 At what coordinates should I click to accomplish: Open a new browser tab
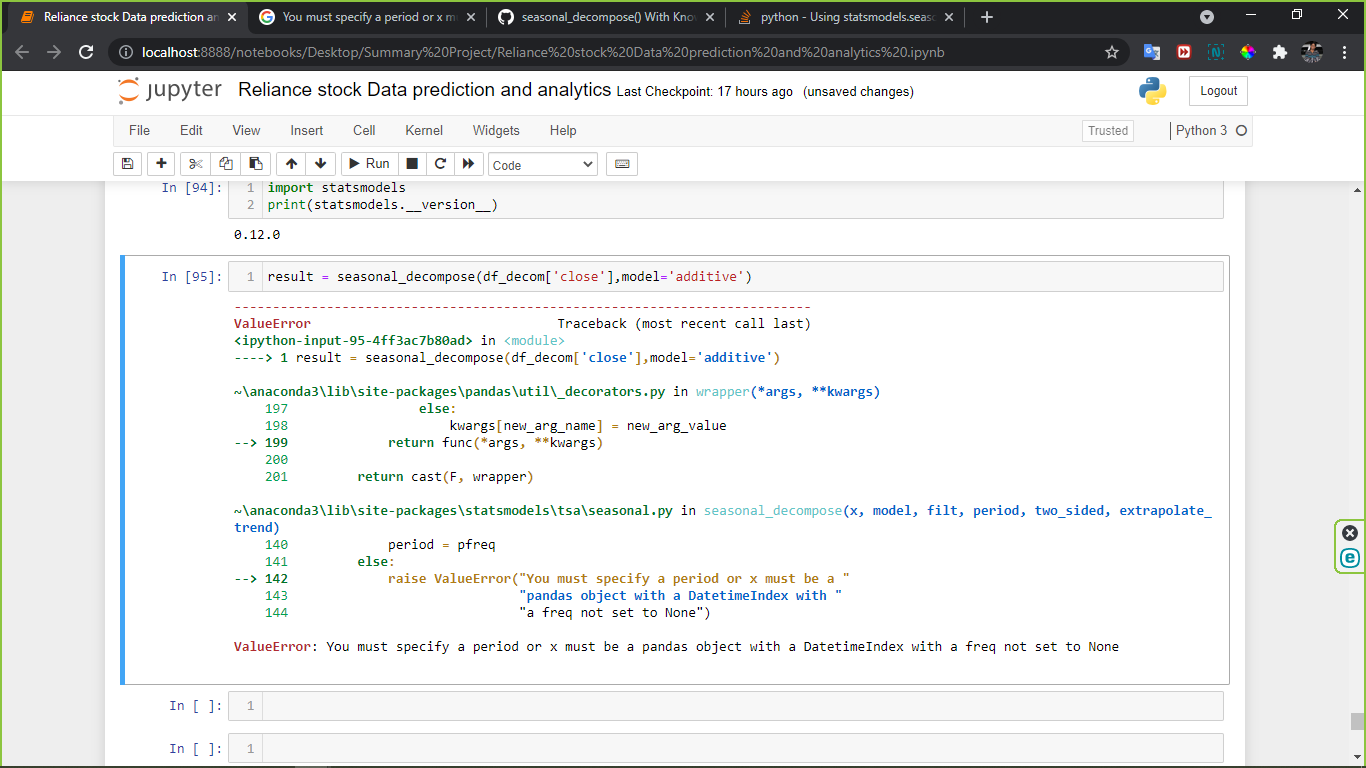pyautogui.click(x=988, y=17)
